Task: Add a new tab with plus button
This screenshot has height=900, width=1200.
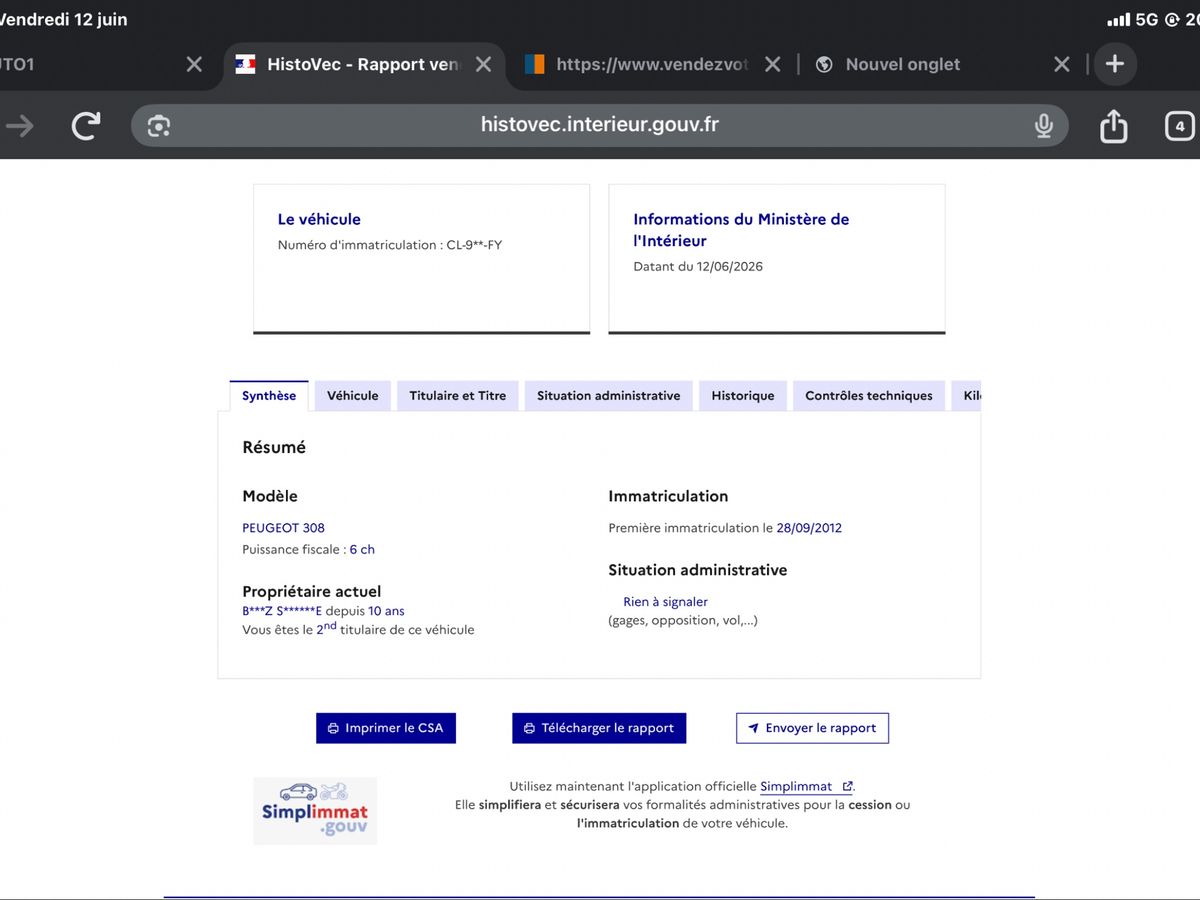Action: [1114, 64]
